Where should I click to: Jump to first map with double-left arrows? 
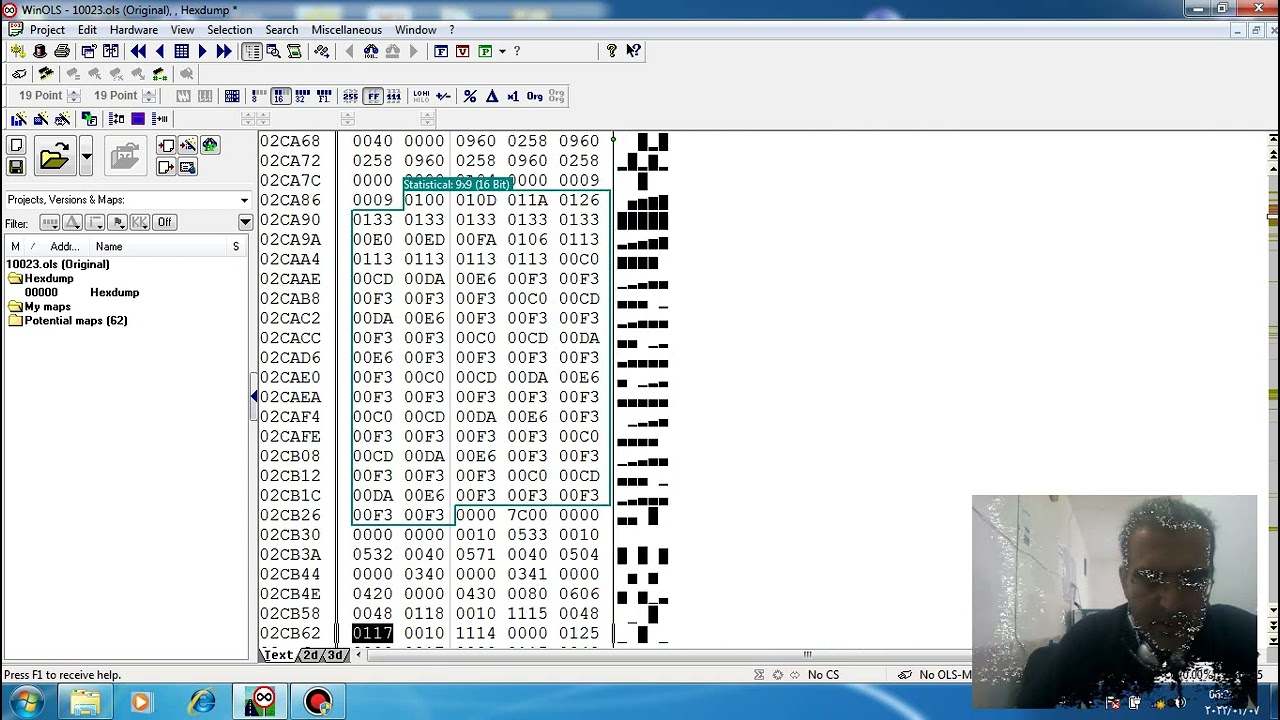(x=138, y=51)
